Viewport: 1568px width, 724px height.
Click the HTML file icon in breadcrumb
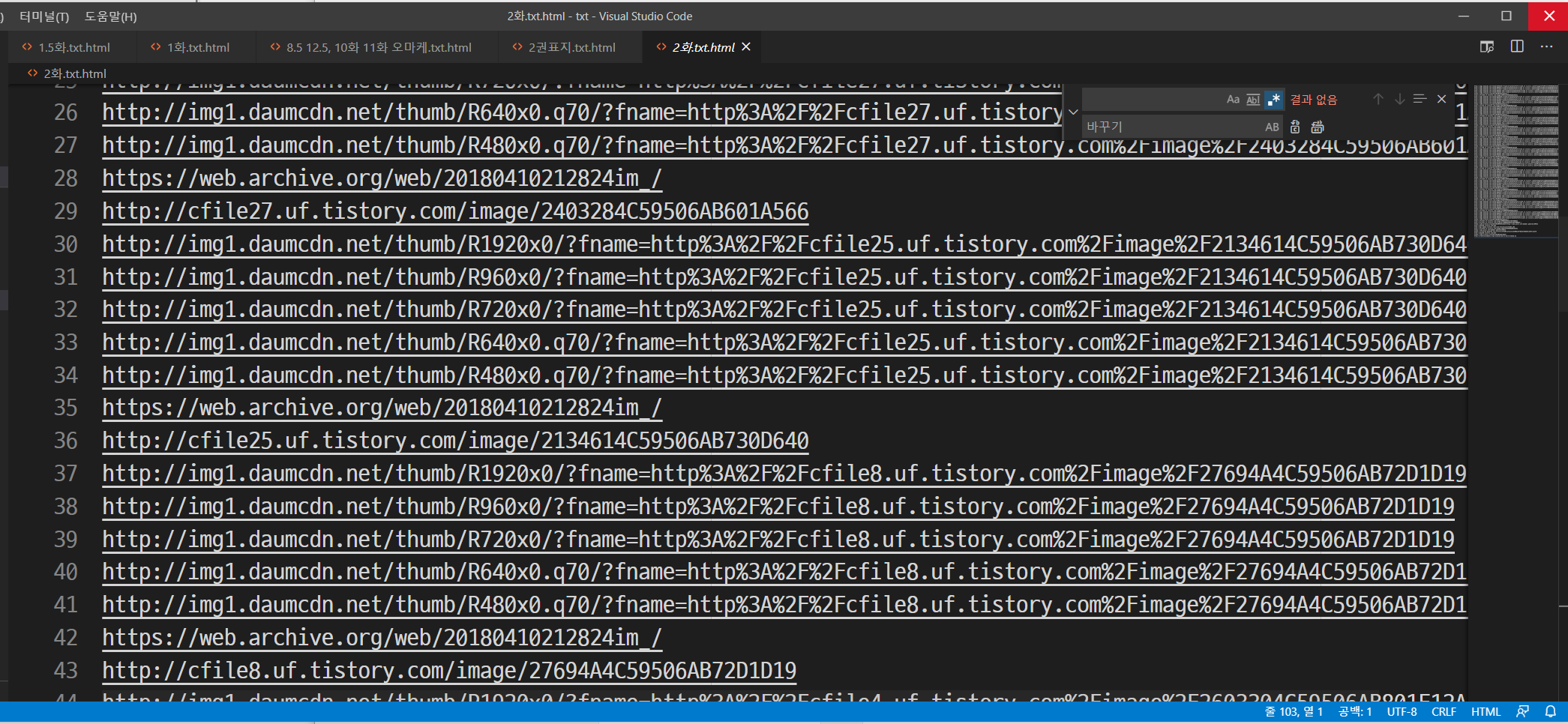32,73
